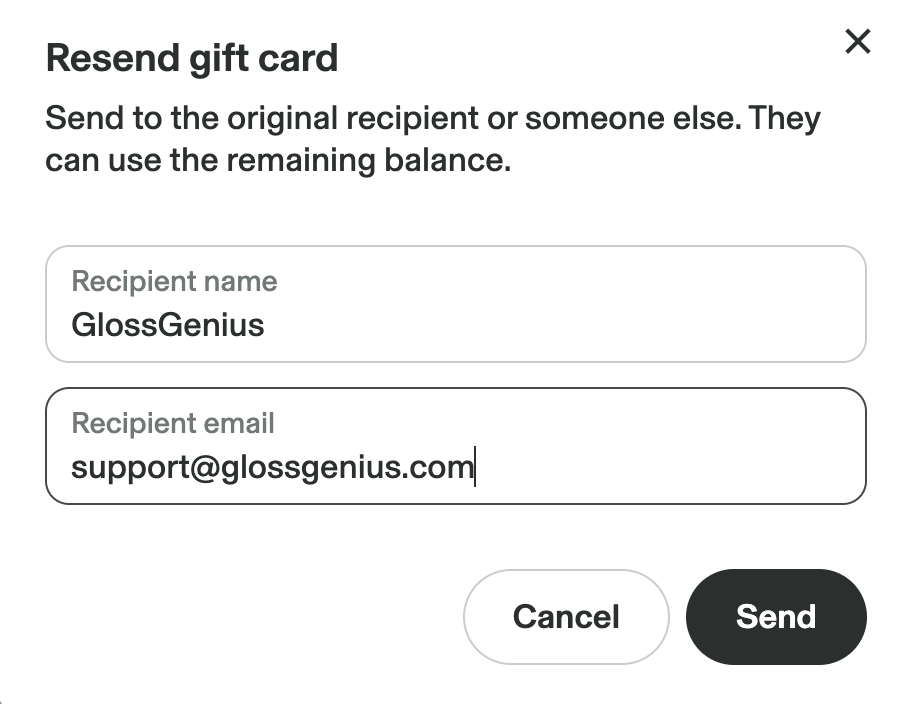
Task: Click the Resend gift card heading
Action: tap(192, 59)
